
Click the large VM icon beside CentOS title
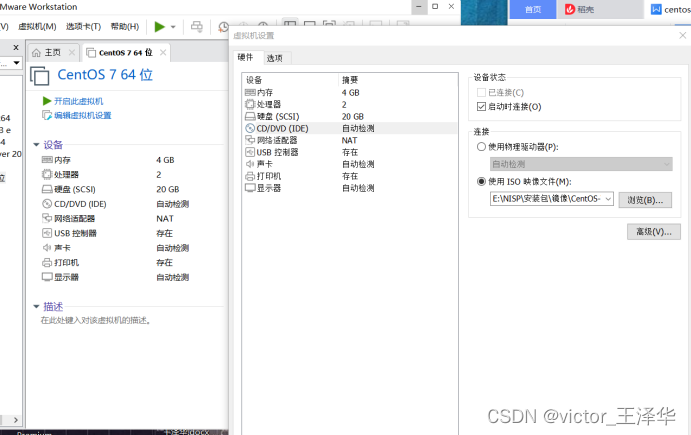click(40, 75)
